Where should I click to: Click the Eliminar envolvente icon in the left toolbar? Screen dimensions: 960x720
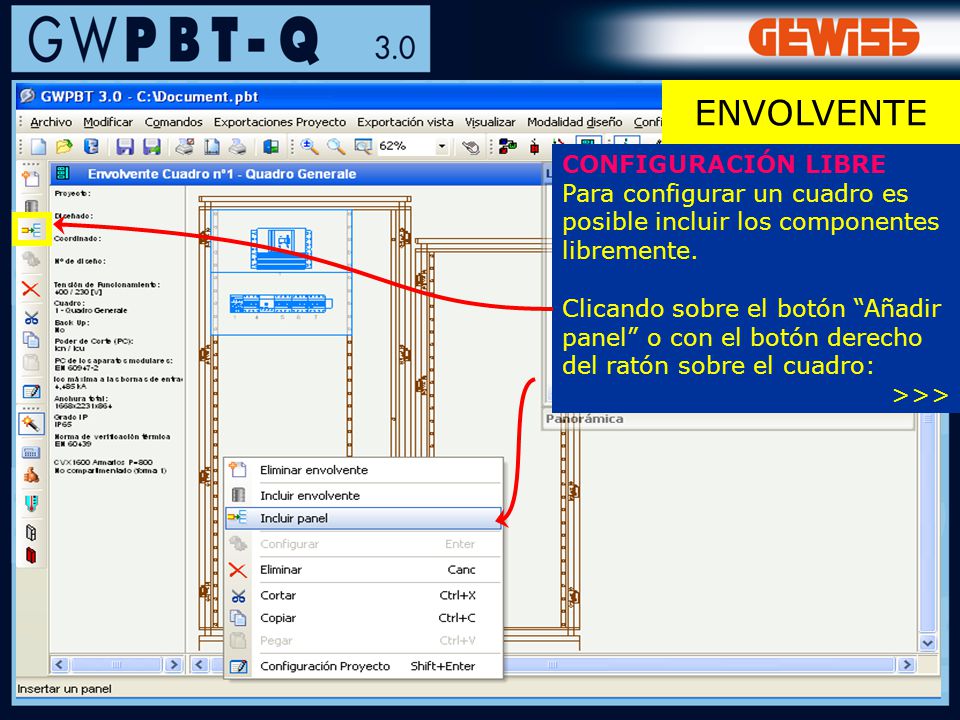[31, 178]
